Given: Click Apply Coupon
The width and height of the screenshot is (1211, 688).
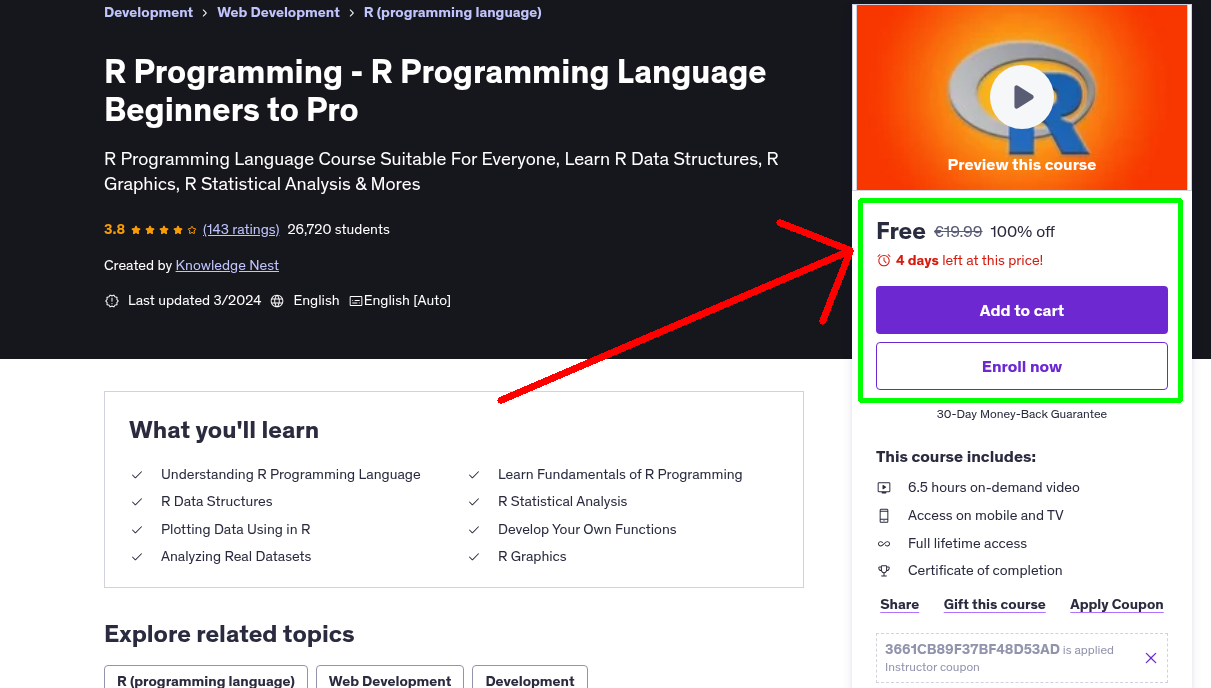Looking at the screenshot, I should (x=1116, y=604).
